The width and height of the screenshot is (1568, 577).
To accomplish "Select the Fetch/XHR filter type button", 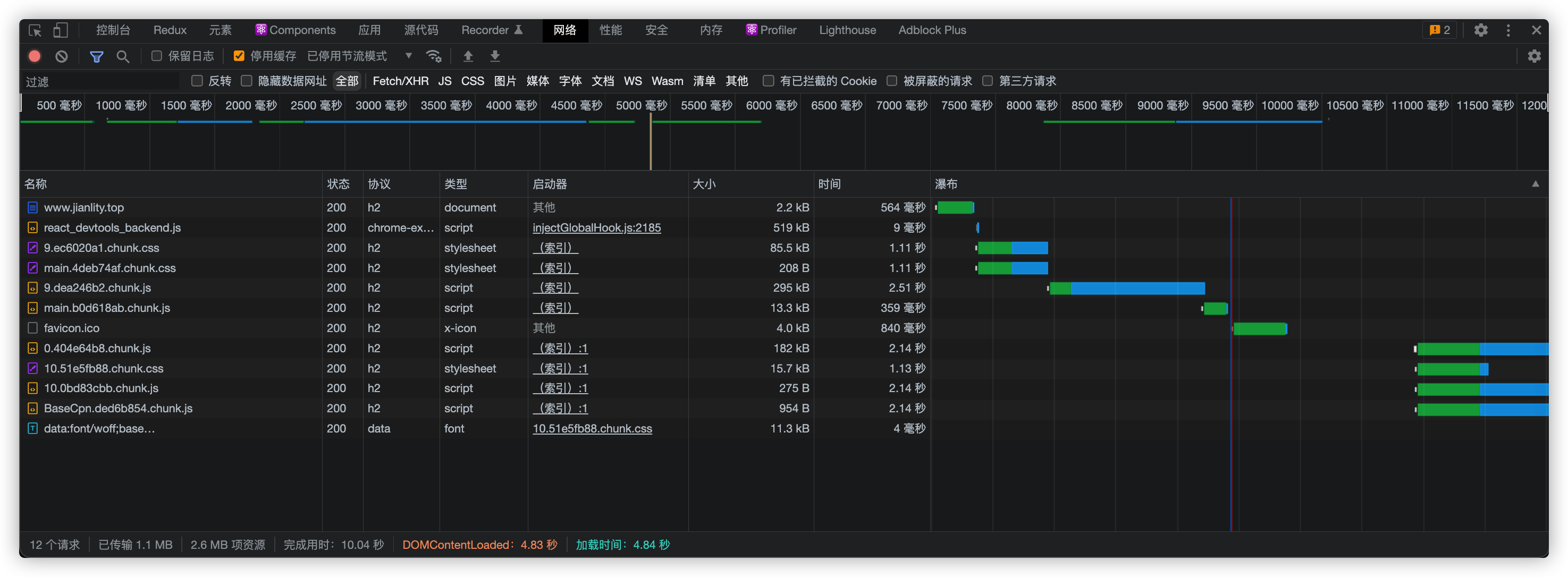I will (x=400, y=81).
